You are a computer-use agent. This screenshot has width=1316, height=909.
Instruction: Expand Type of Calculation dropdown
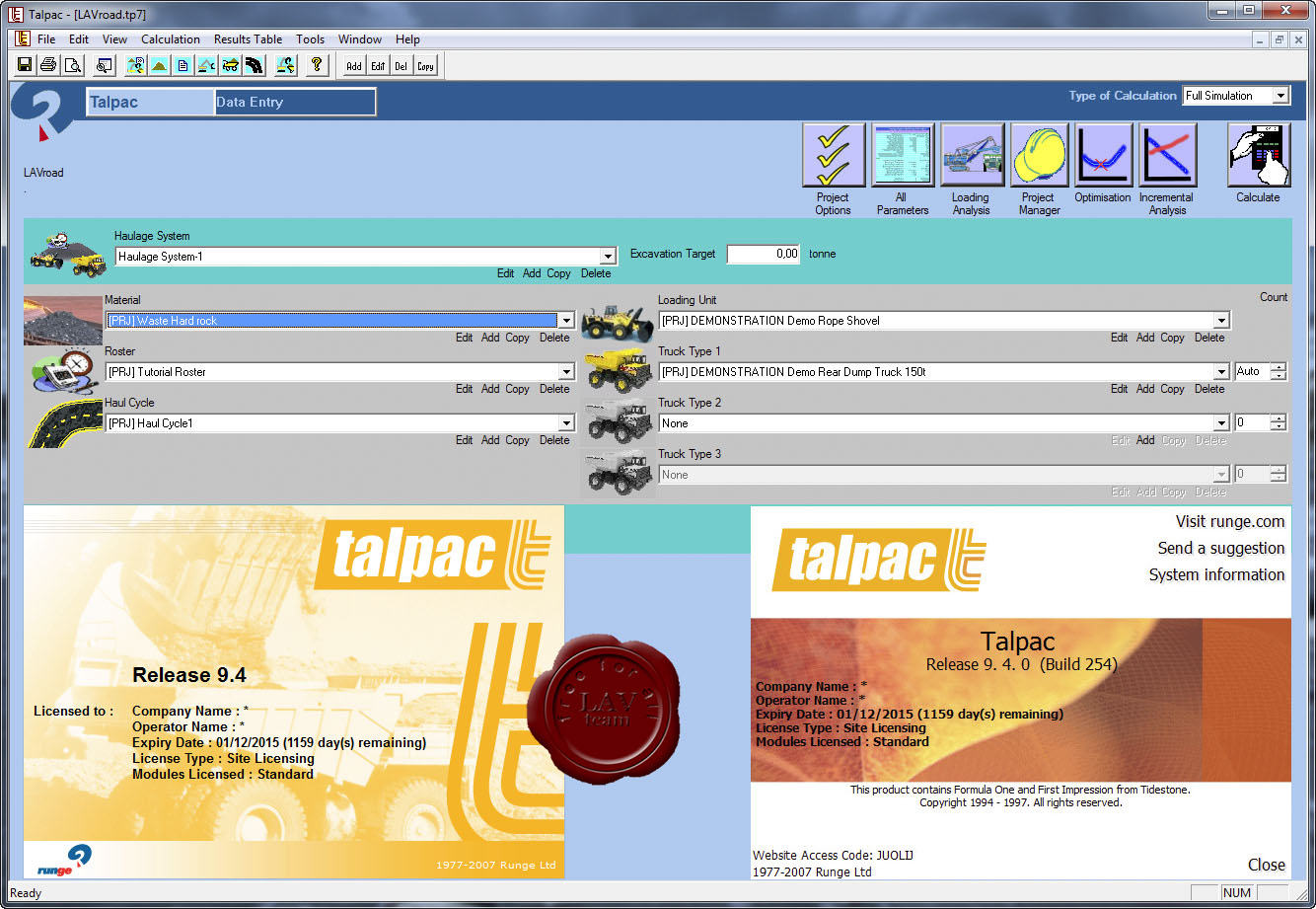coord(1280,96)
